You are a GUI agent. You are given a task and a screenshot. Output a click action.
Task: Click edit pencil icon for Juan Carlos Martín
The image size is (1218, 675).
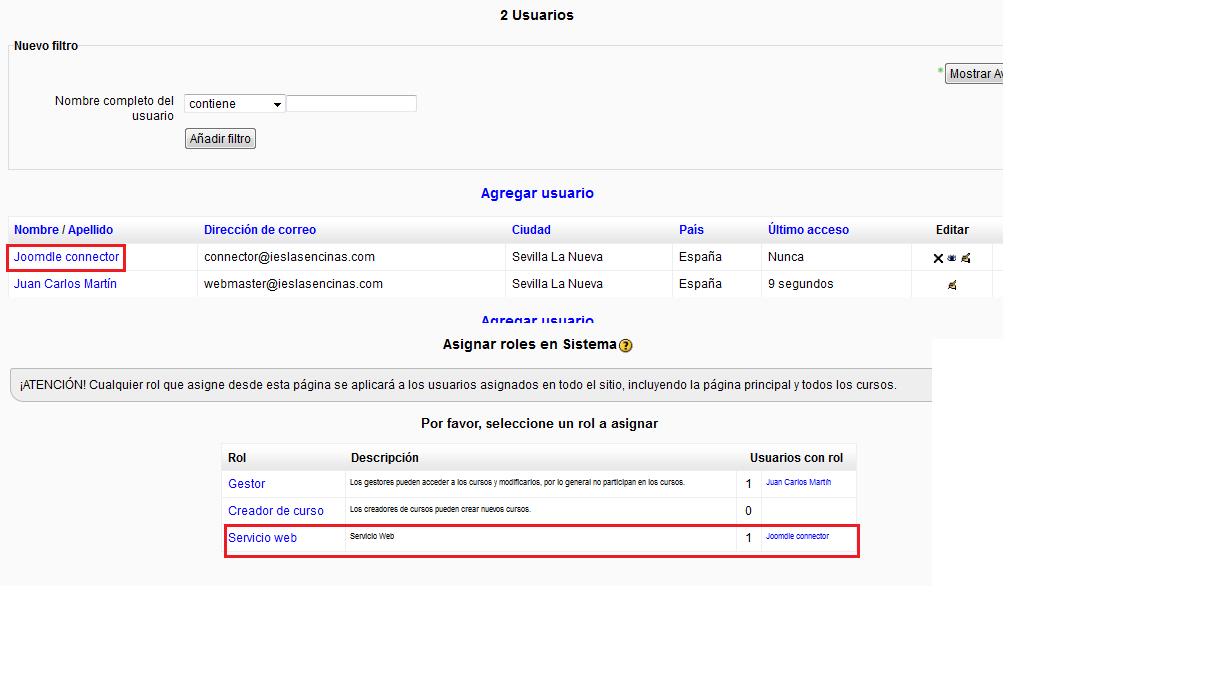click(x=952, y=285)
